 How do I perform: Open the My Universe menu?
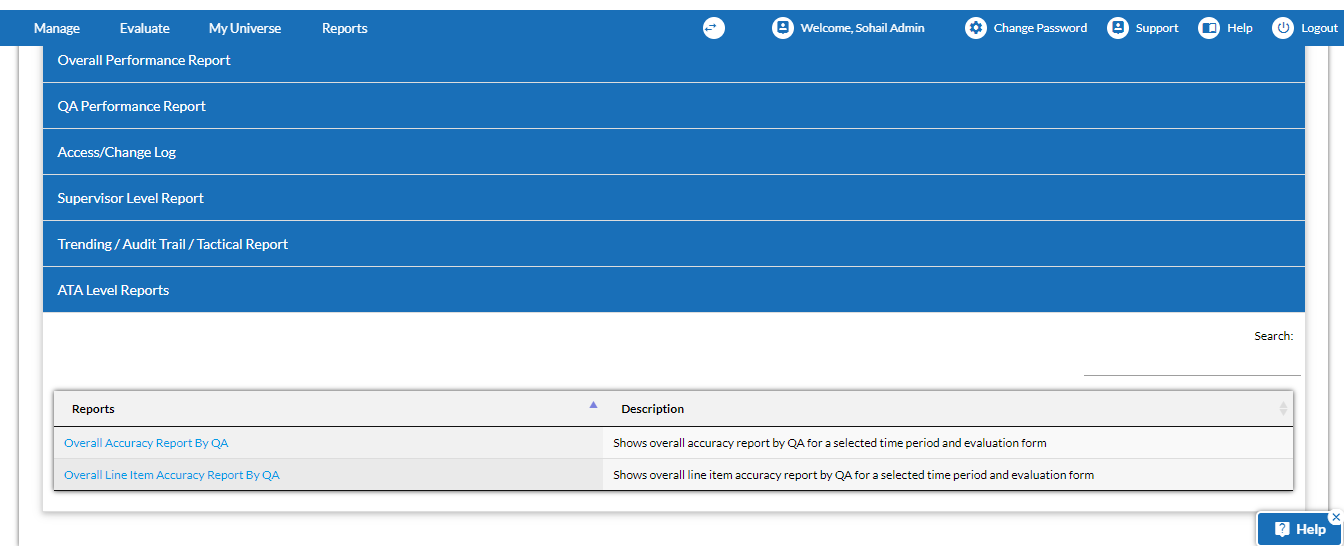245,28
